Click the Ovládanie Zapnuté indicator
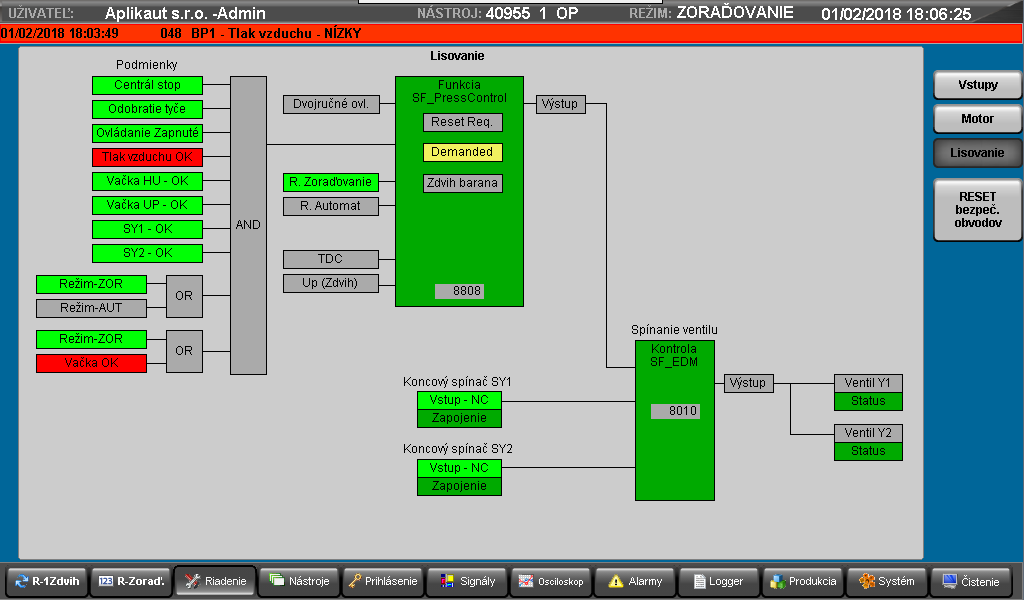1024x600 pixels. [x=148, y=133]
